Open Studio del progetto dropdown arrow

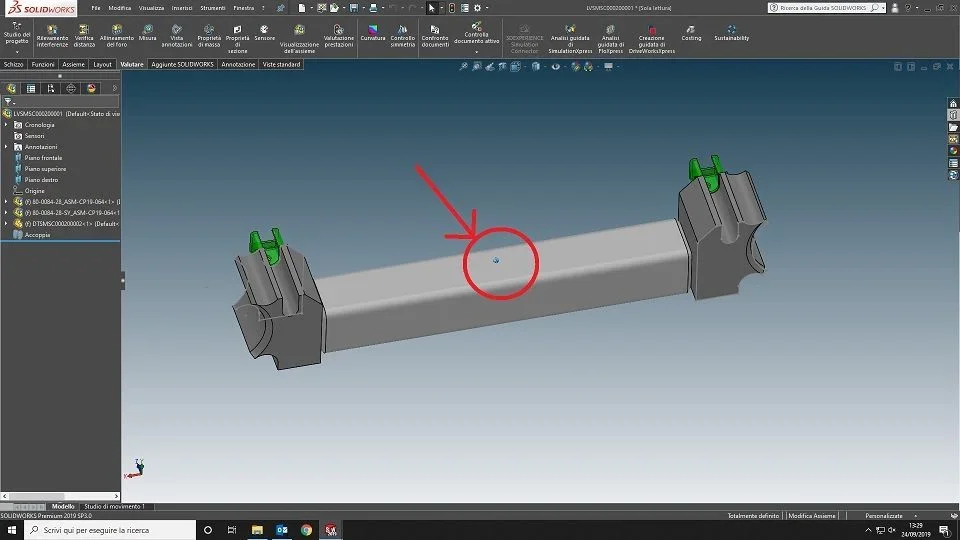(x=17, y=52)
